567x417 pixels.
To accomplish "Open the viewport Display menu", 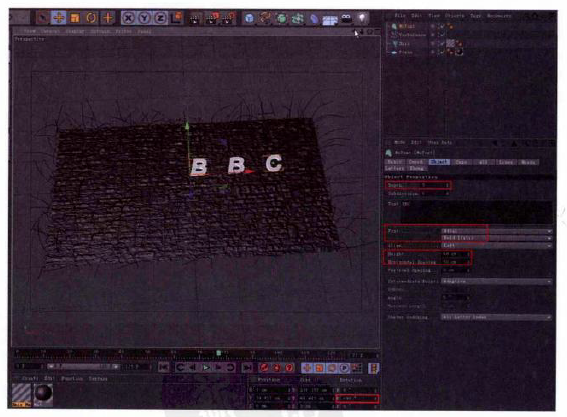I will click(x=75, y=31).
